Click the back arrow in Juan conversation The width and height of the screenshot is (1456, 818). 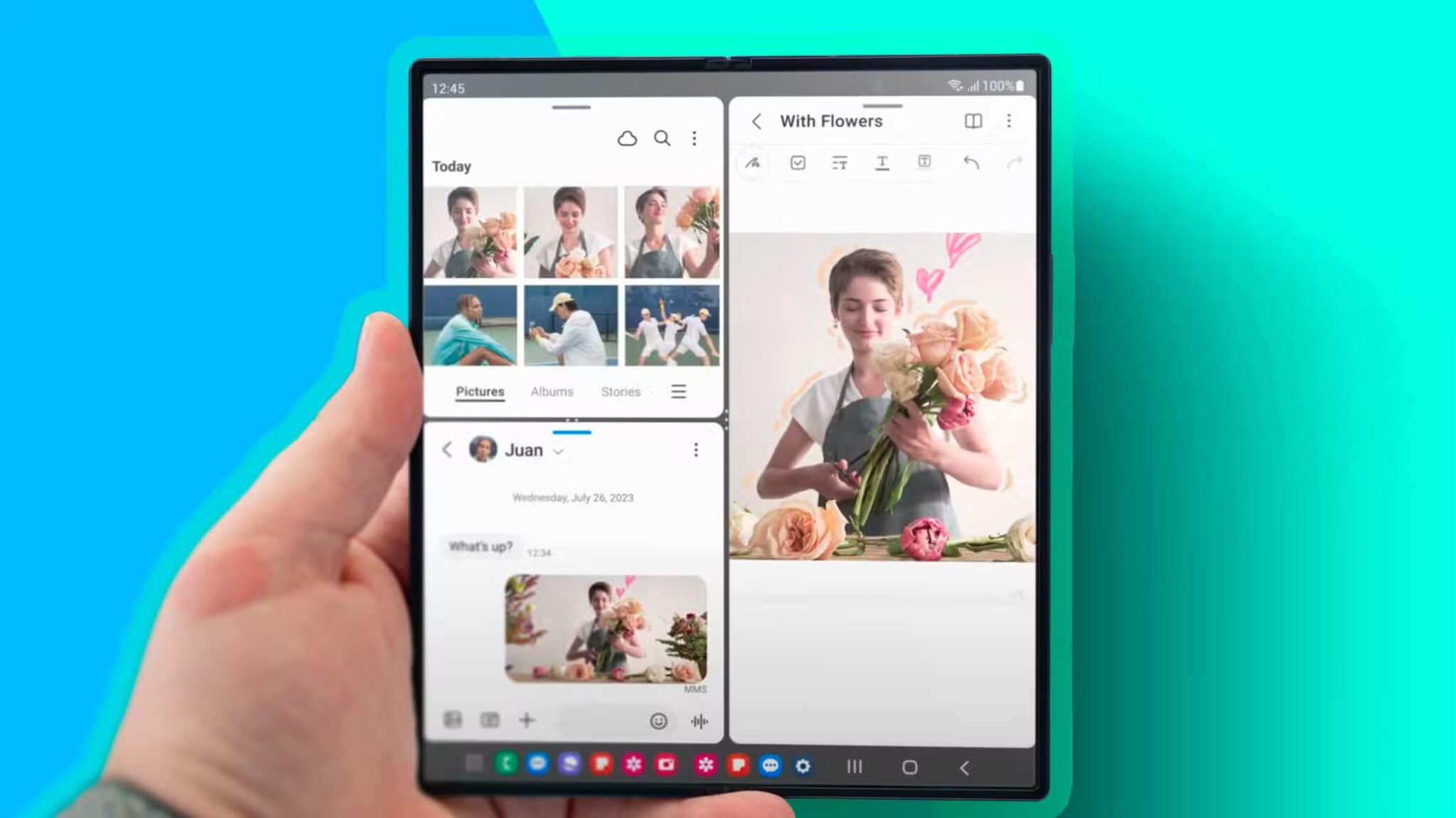[446, 450]
